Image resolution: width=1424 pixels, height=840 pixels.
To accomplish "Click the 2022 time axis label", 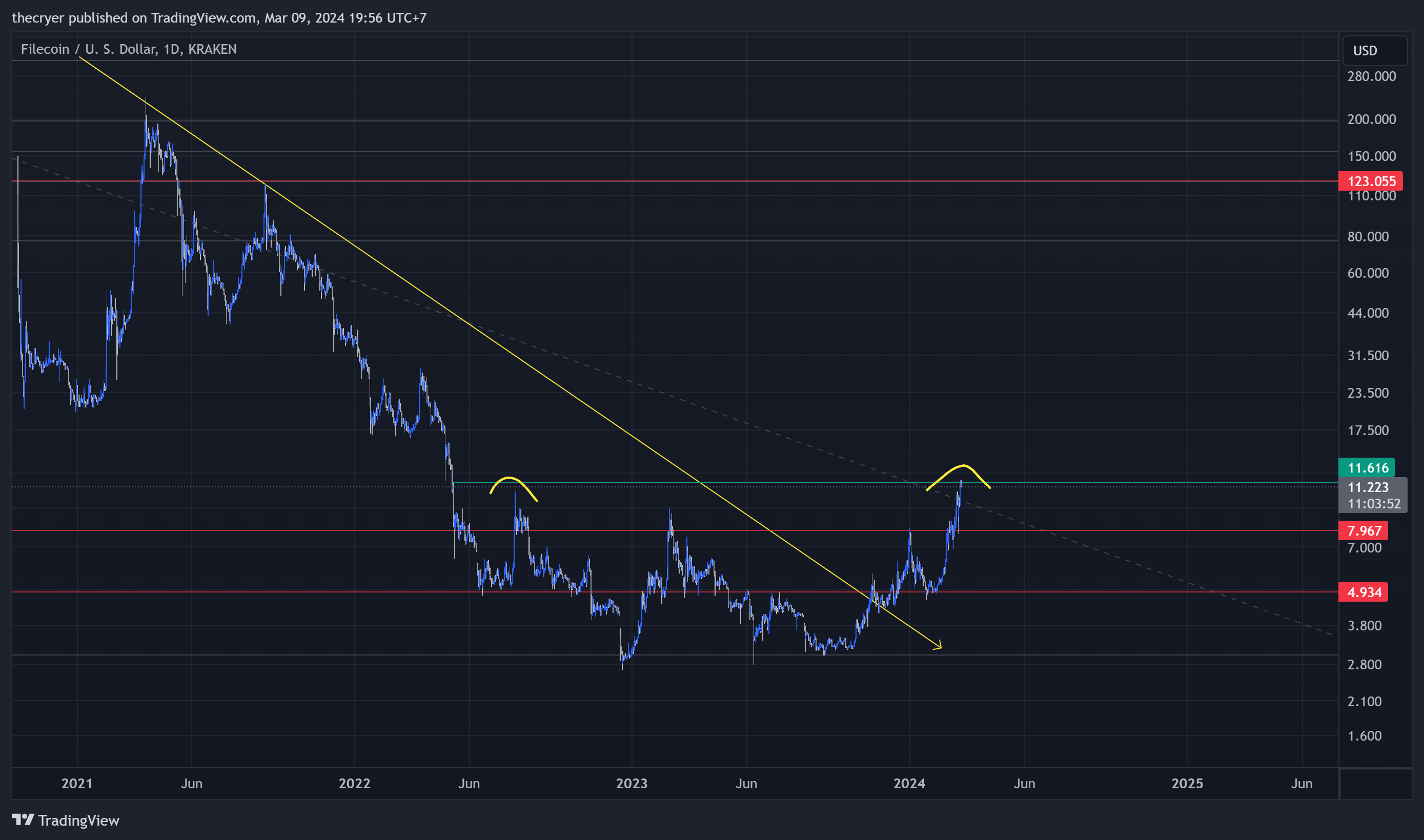I will point(354,784).
